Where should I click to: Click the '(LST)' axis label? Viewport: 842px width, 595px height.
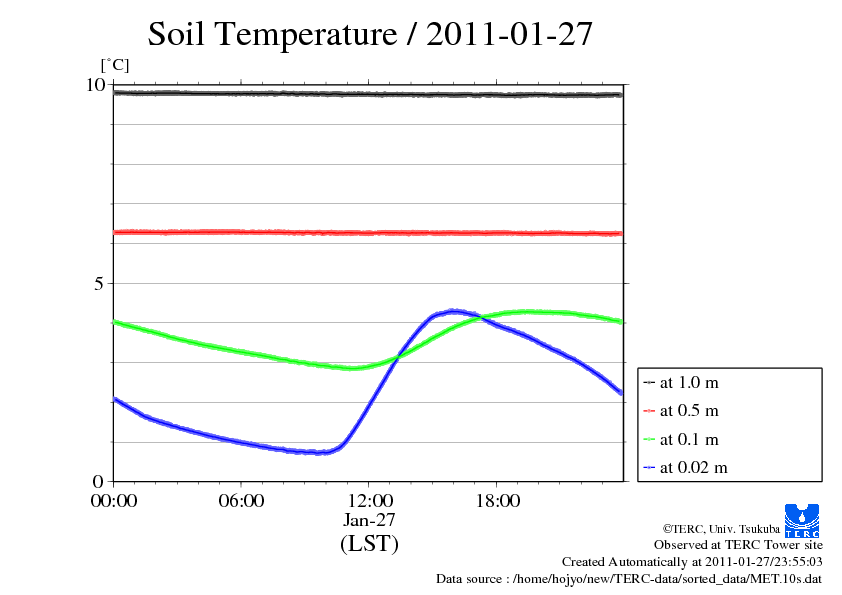[369, 543]
